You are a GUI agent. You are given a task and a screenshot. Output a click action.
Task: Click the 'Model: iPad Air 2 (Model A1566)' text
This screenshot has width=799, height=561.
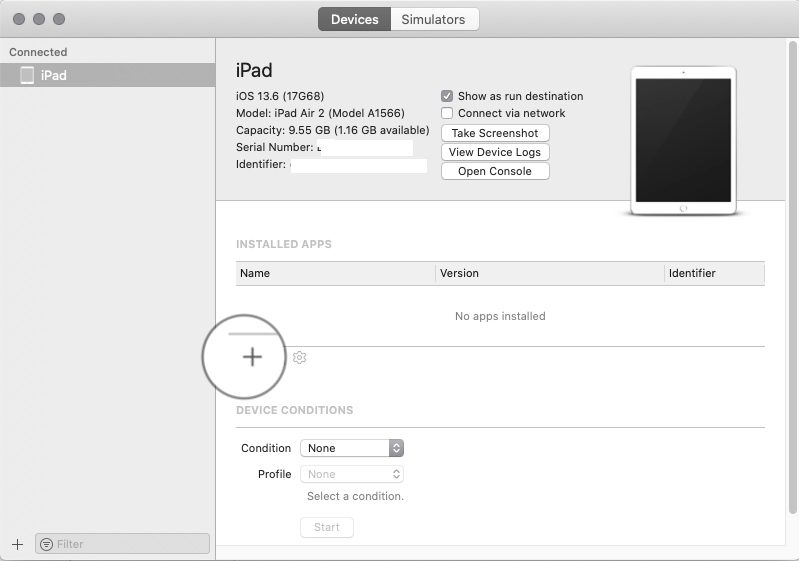click(320, 113)
